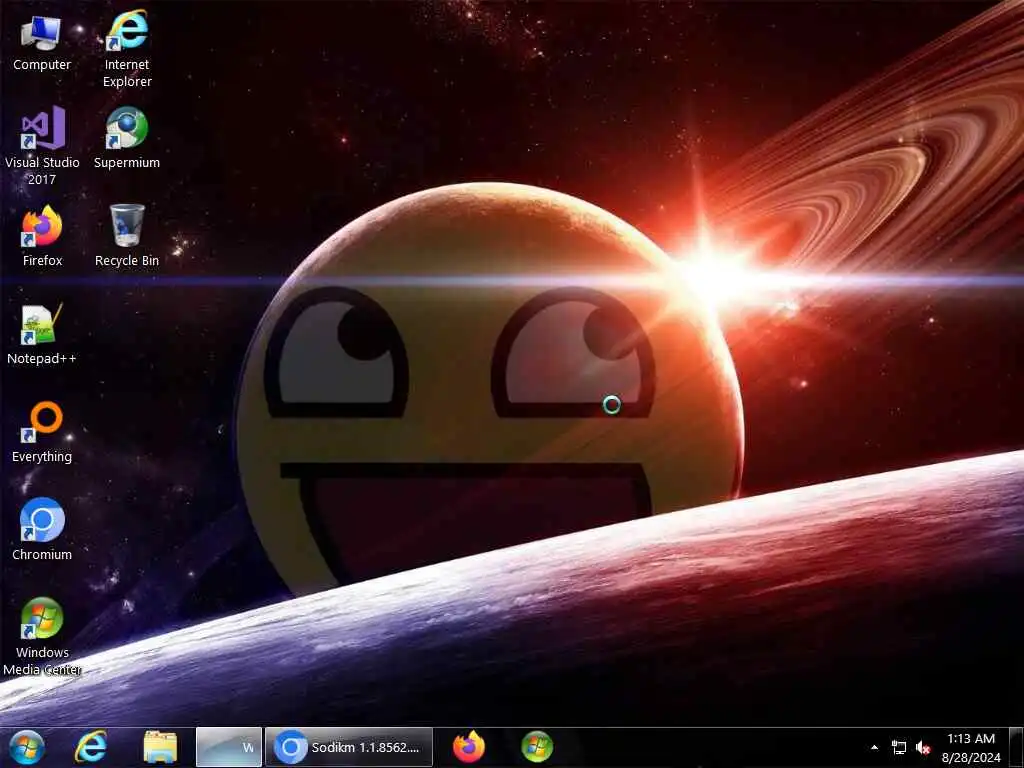Launch Internet Explorer from the taskbar

click(91, 747)
